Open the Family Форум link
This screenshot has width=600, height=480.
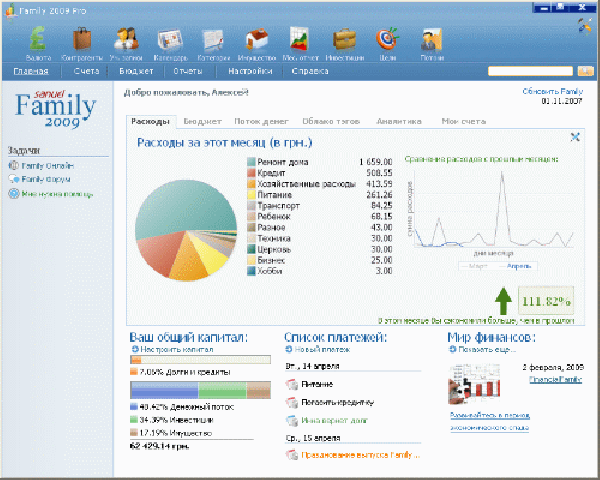pyautogui.click(x=46, y=179)
